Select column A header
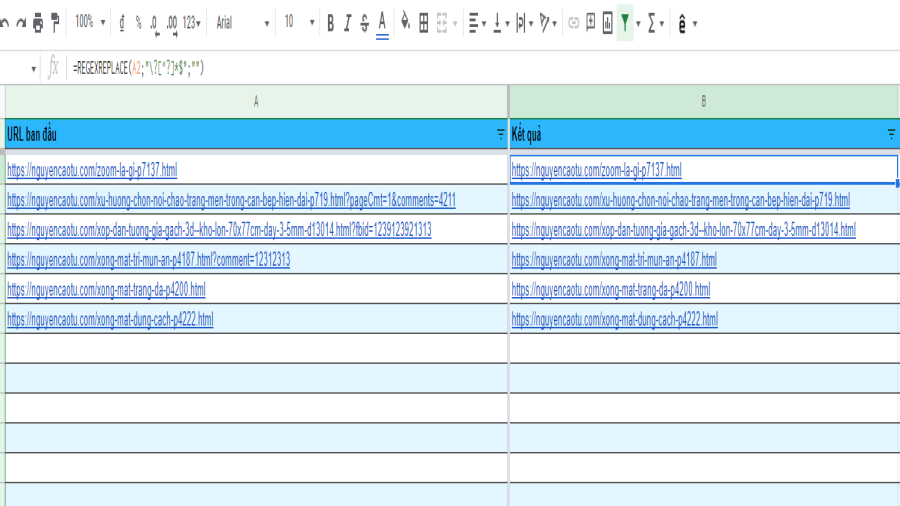Image resolution: width=900 pixels, height=506 pixels. 256,102
